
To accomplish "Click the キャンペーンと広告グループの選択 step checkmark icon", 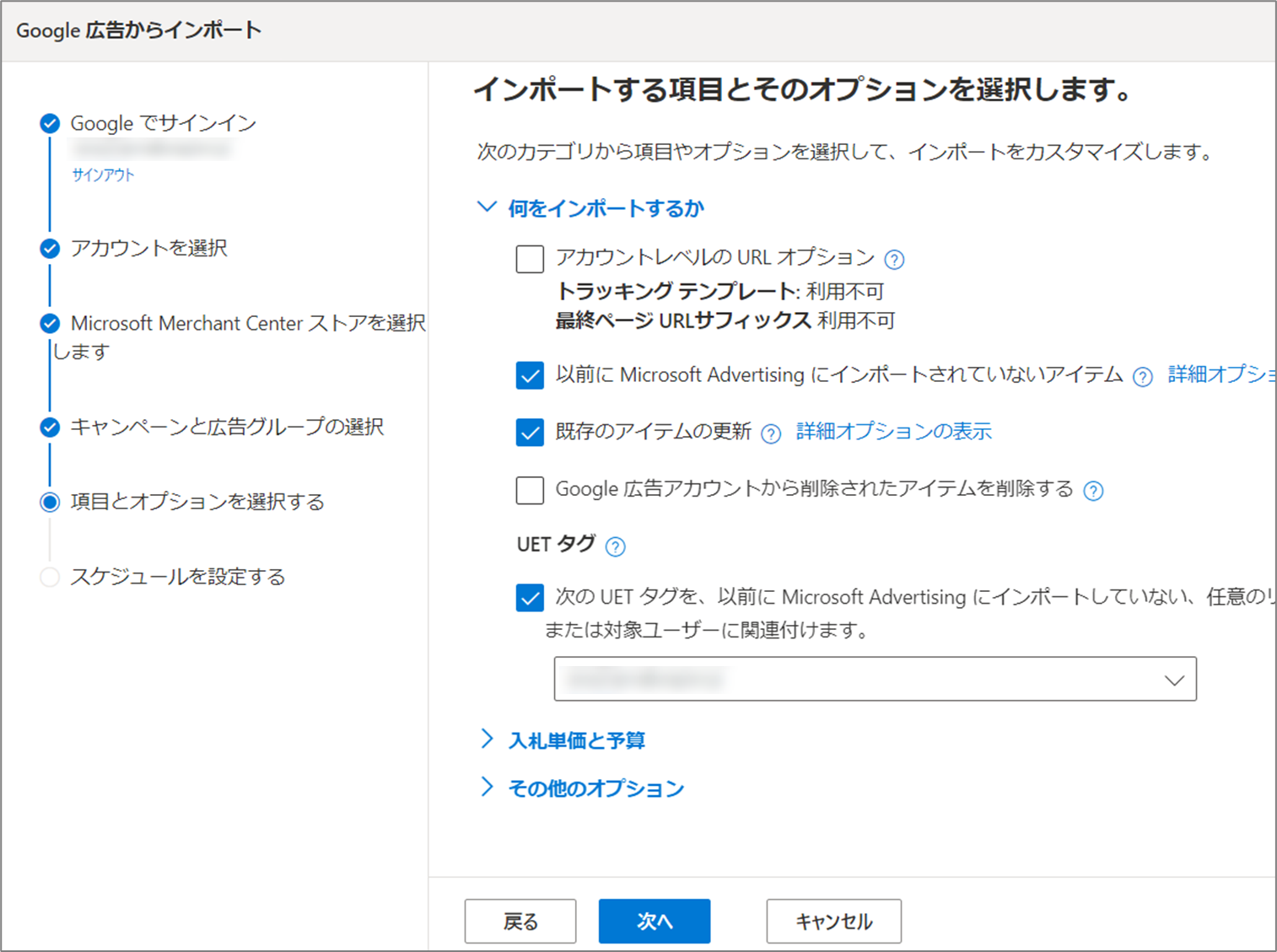I will [50, 428].
